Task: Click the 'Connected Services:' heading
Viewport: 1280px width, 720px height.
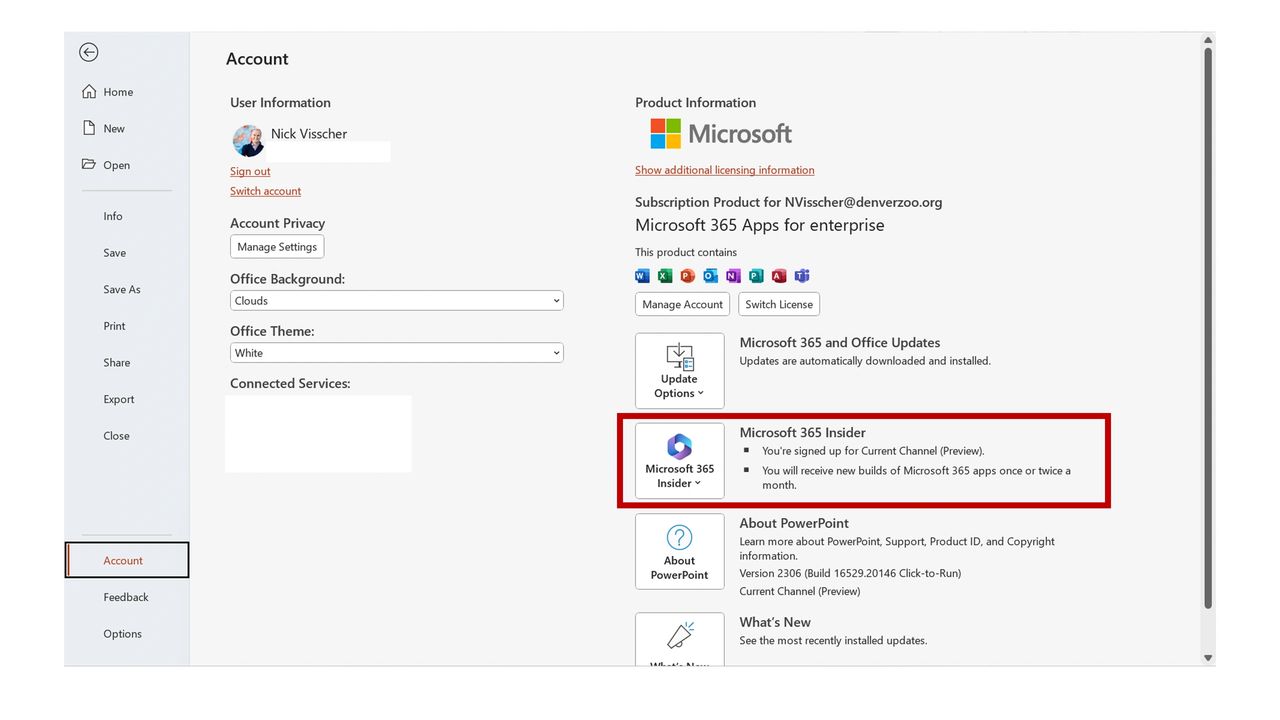Action: [290, 383]
